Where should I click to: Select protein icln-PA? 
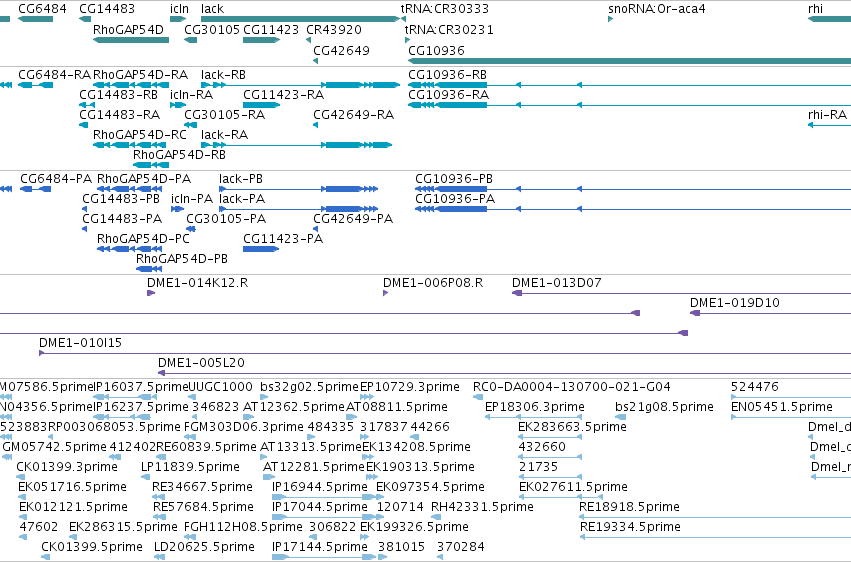(x=192, y=199)
